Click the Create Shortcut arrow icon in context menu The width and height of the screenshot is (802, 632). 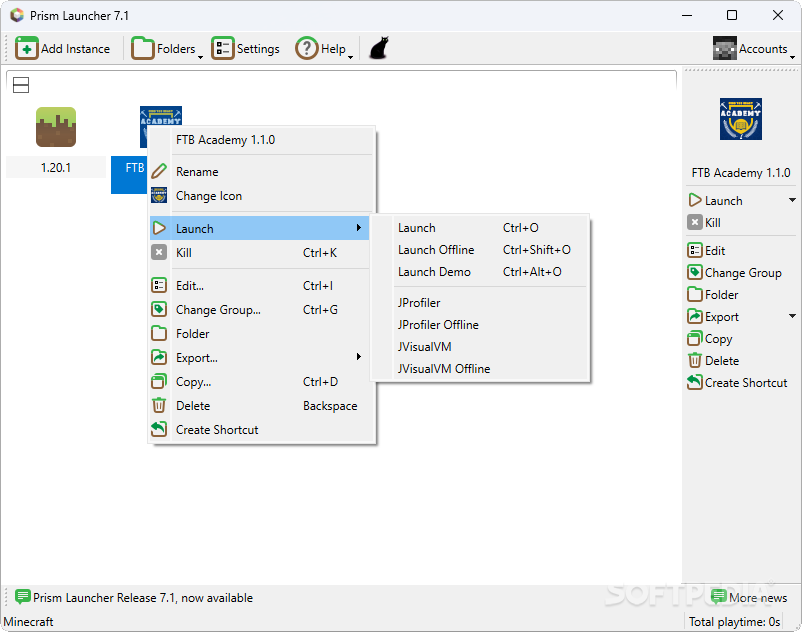tap(159, 429)
